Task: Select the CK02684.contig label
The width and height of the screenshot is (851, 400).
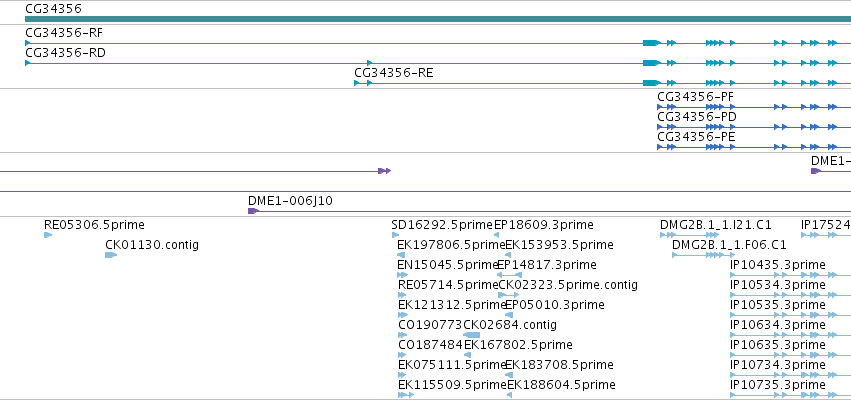Action: point(510,325)
